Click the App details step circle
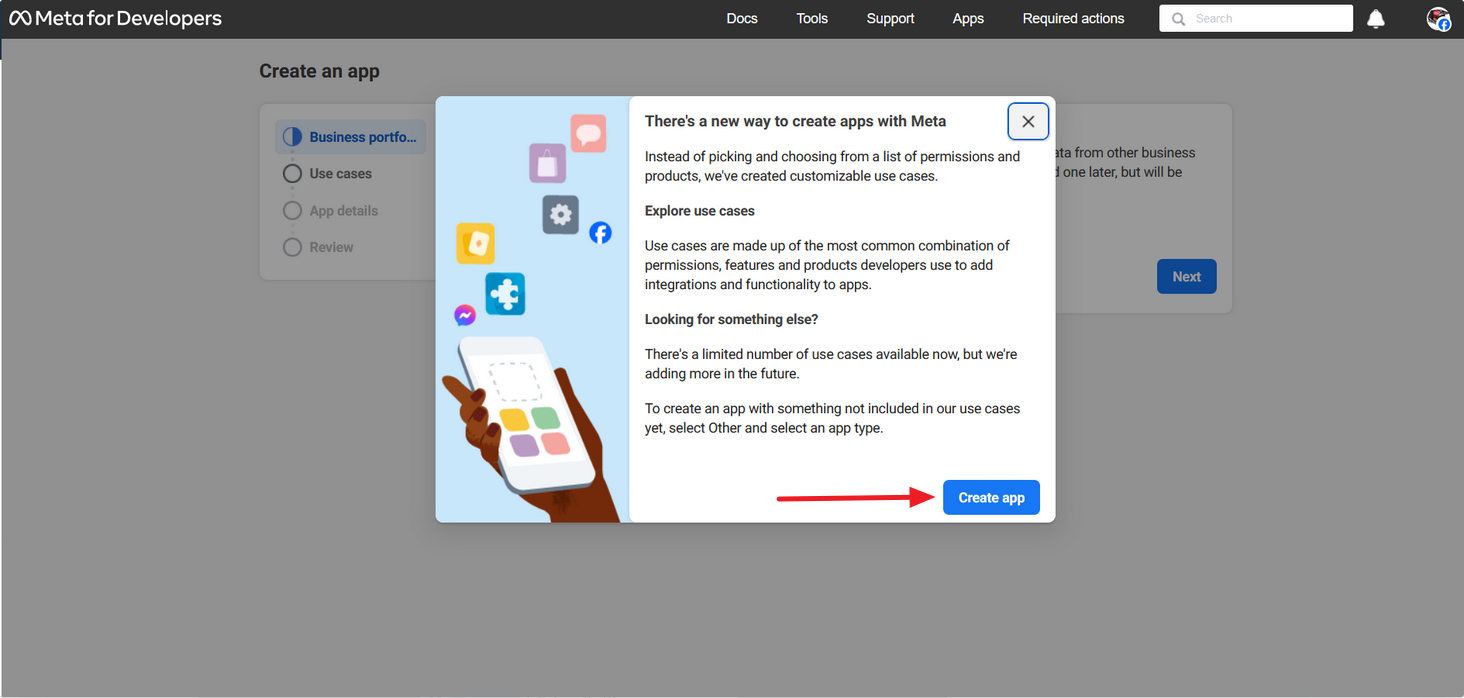This screenshot has height=698, width=1464. (x=292, y=210)
